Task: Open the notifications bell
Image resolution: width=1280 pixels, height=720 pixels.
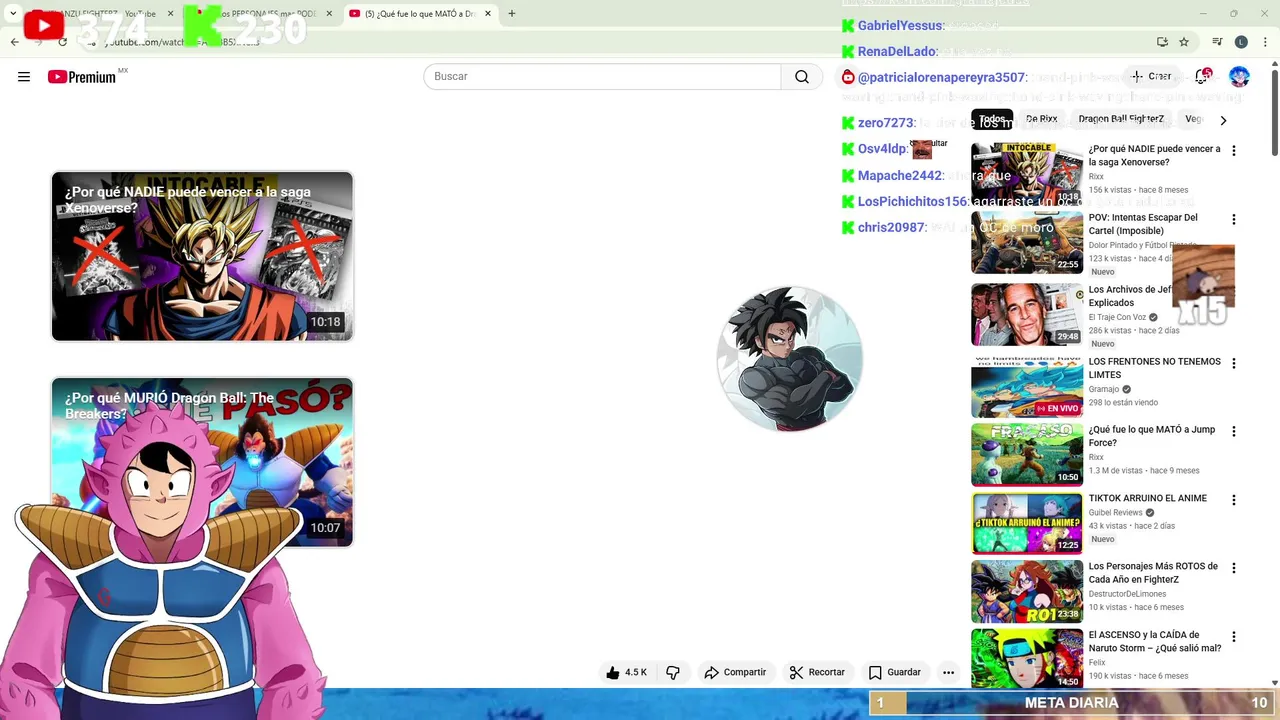Action: coord(1204,76)
